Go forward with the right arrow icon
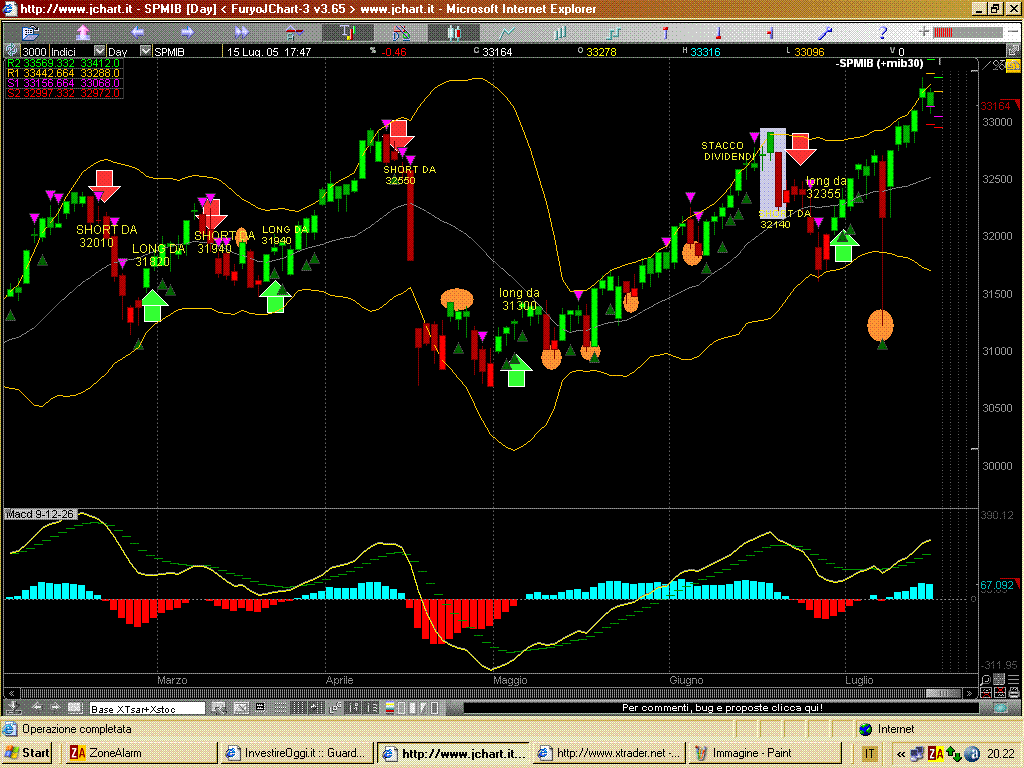 (187, 32)
